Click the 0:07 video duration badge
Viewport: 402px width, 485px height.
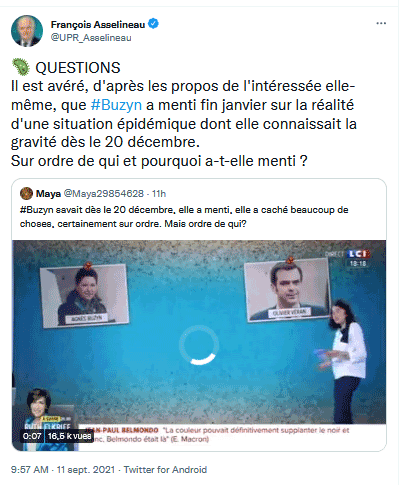tap(32, 436)
